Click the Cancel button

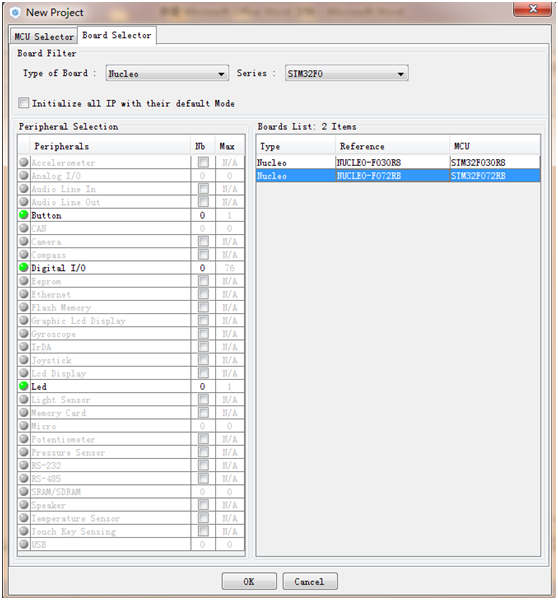pyautogui.click(x=310, y=581)
